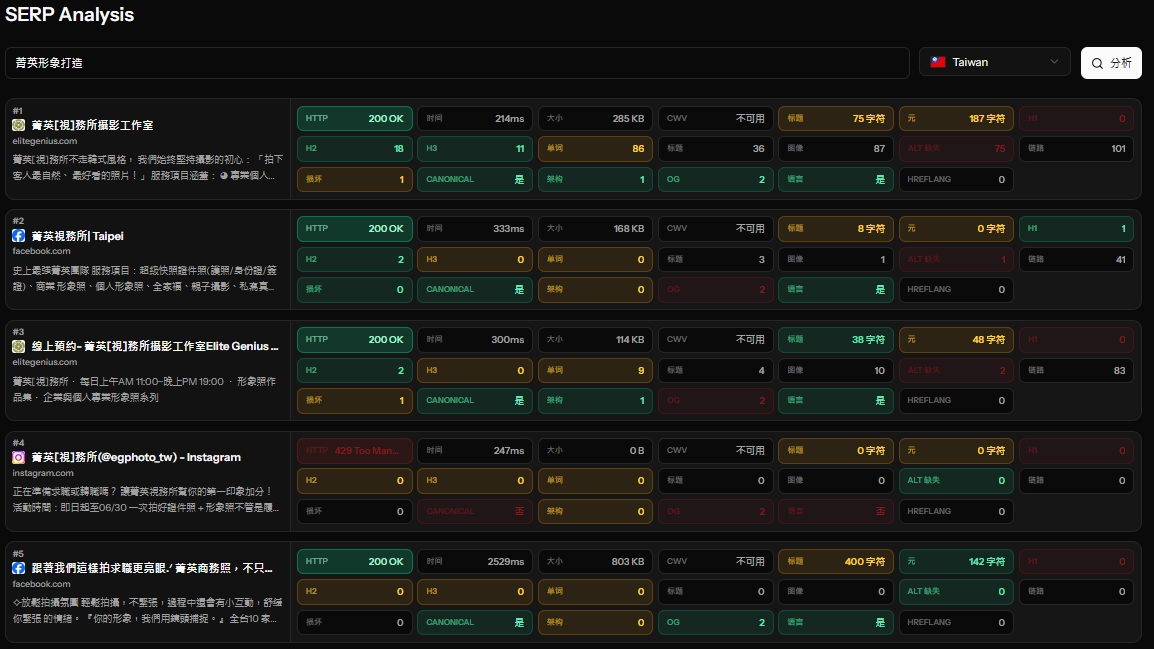Click the 分析 analyze button

1111,63
